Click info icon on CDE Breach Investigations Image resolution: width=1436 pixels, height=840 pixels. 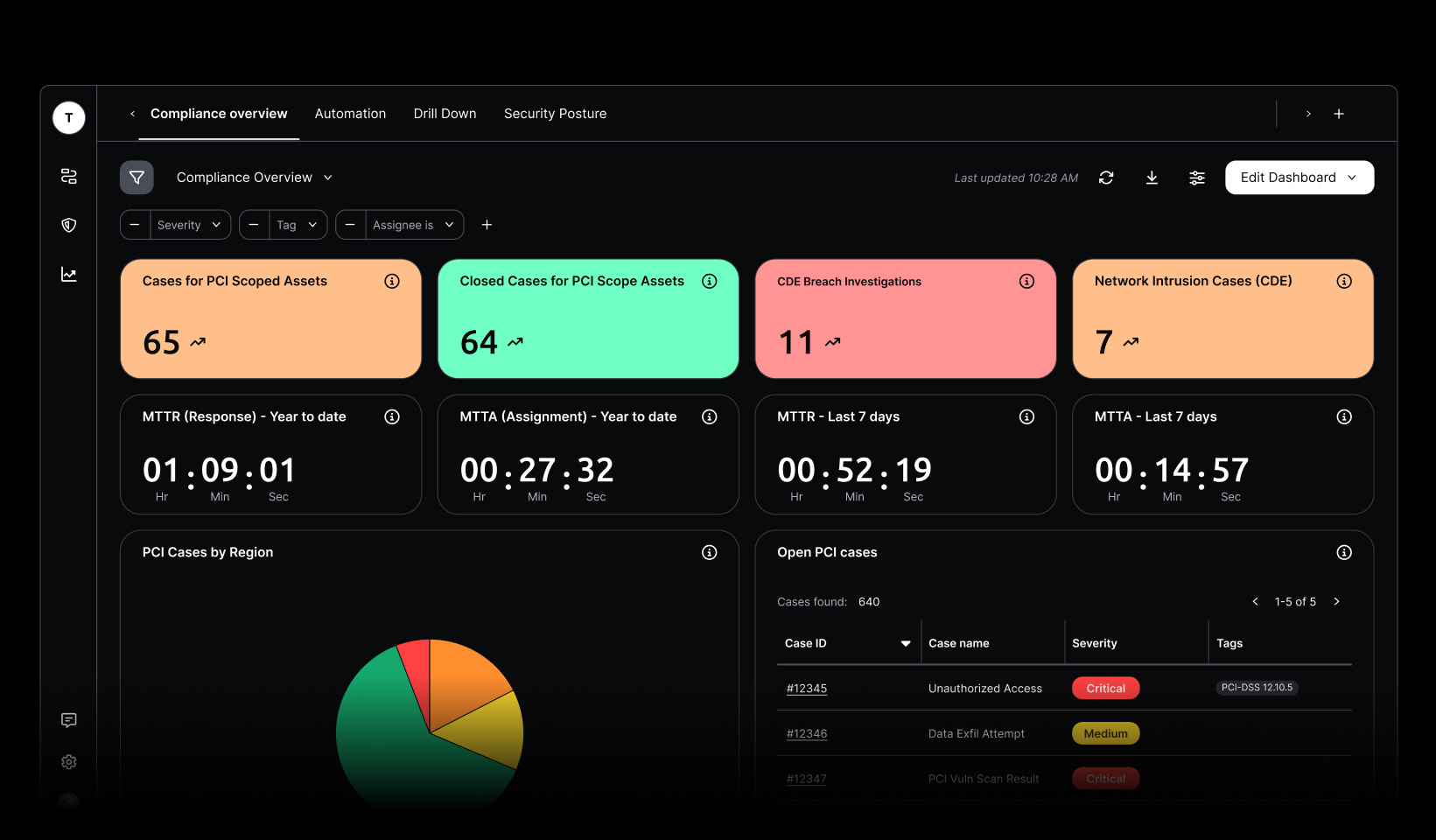pyautogui.click(x=1026, y=281)
